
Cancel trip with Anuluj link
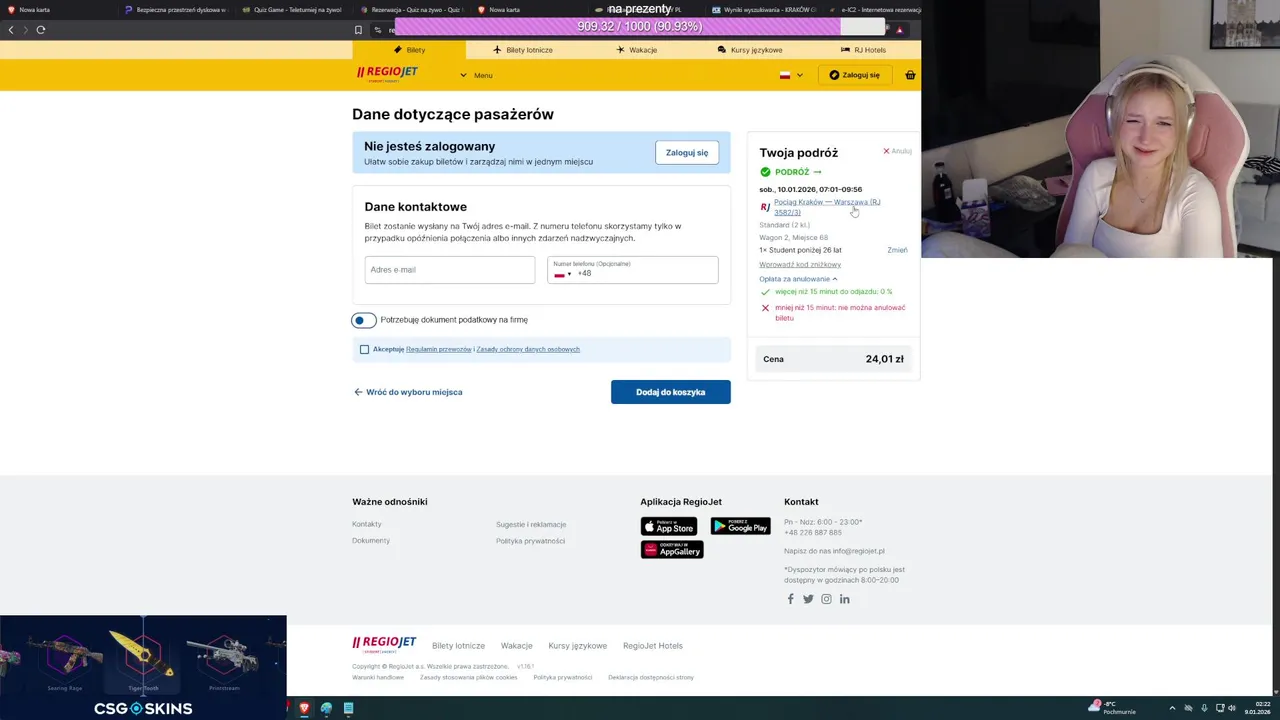click(897, 151)
